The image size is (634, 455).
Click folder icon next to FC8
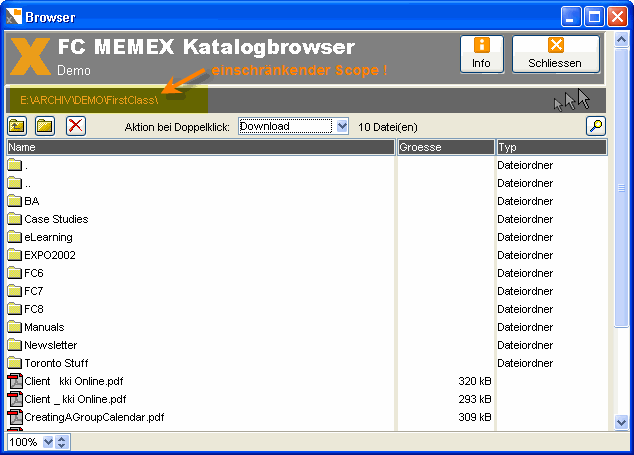[15, 309]
